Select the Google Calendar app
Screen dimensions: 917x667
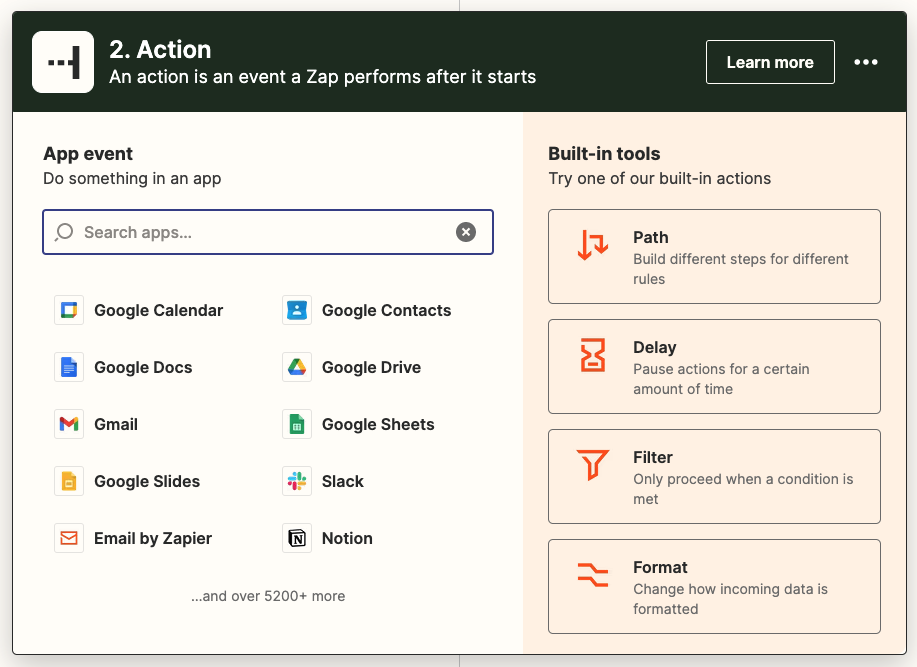pos(157,310)
